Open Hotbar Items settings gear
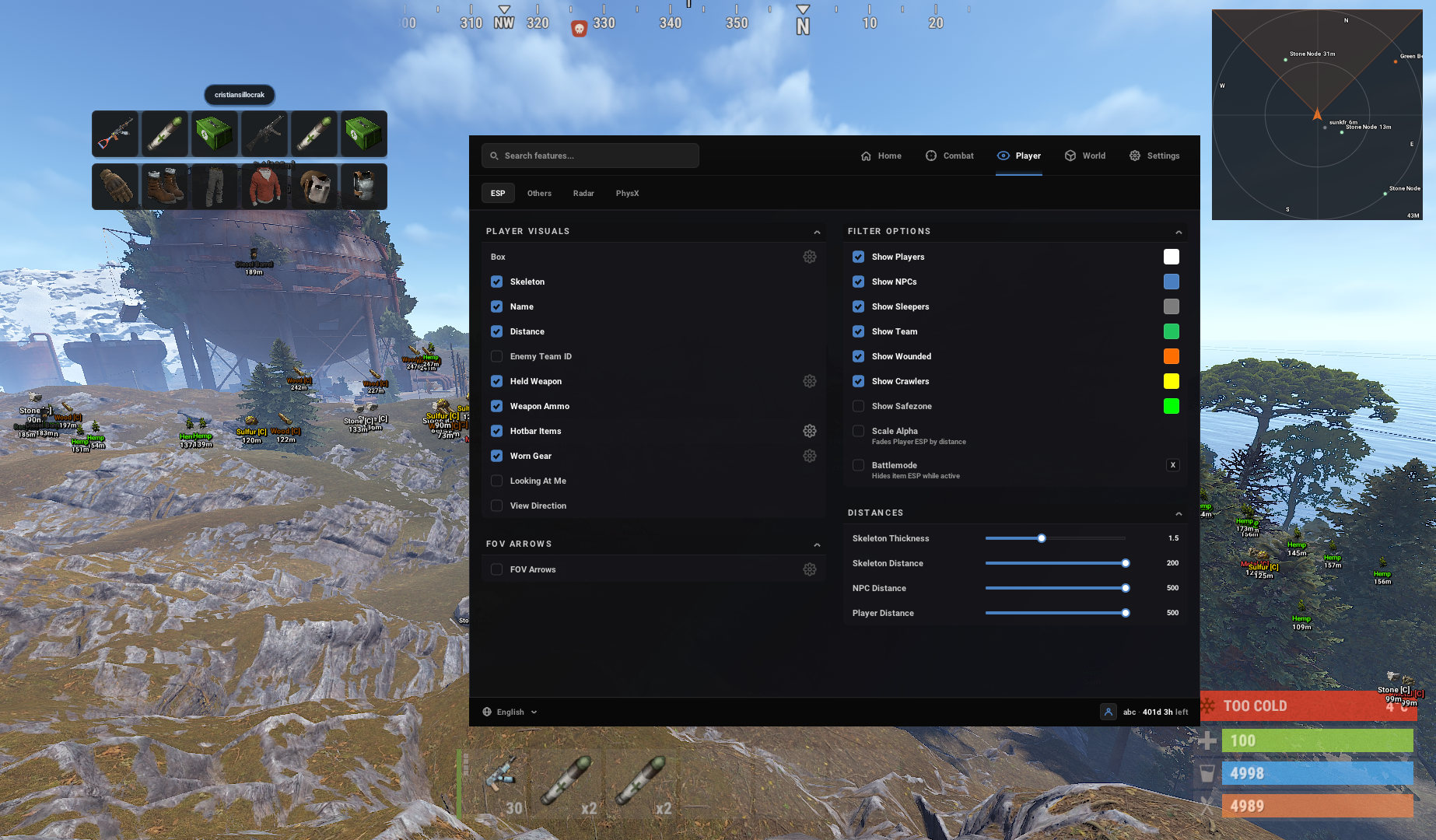Image resolution: width=1436 pixels, height=840 pixels. tap(810, 431)
